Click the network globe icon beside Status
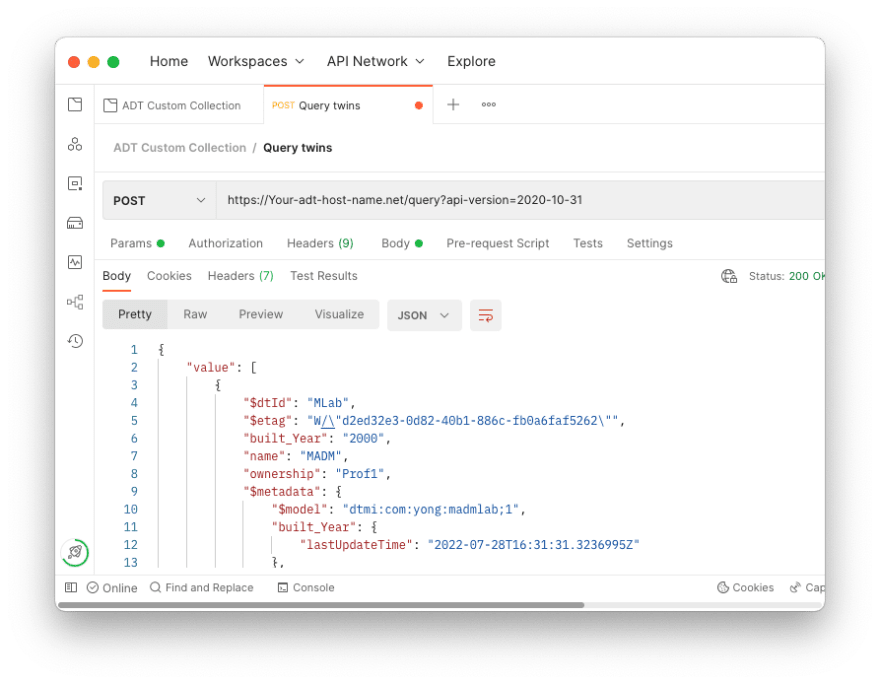Image resolution: width=880 pixels, height=684 pixels. coord(729,276)
